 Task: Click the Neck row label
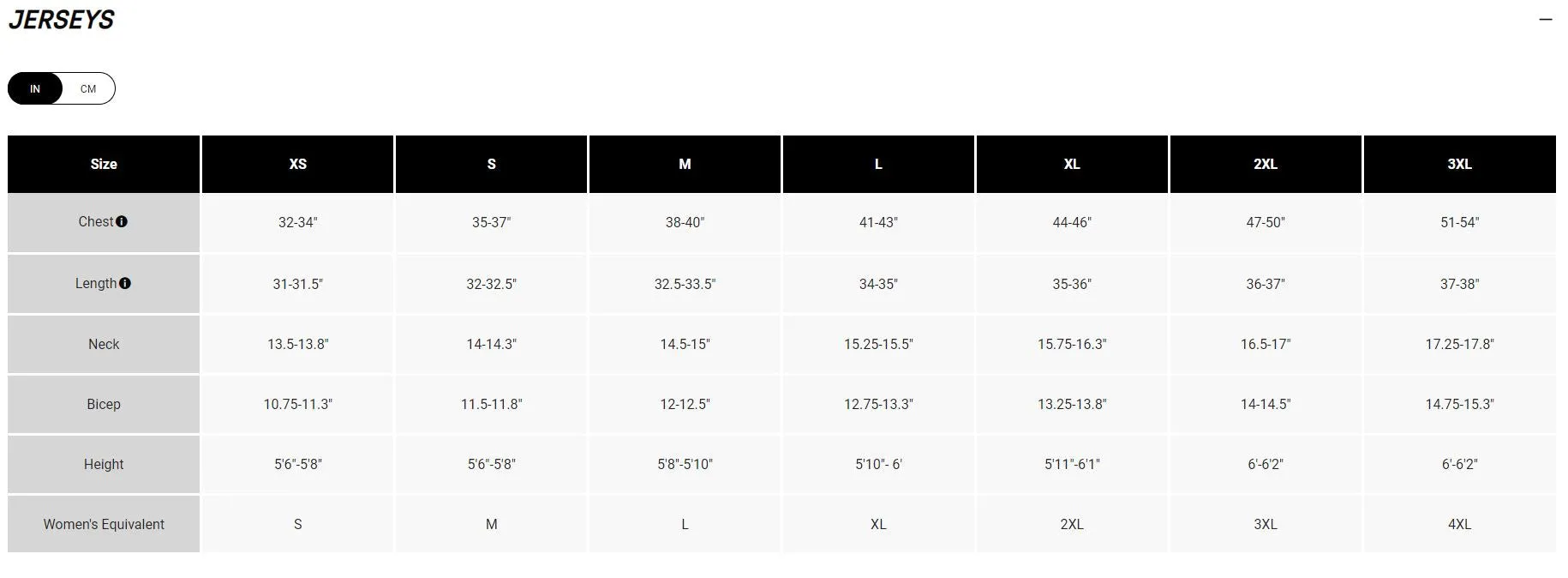(x=104, y=344)
